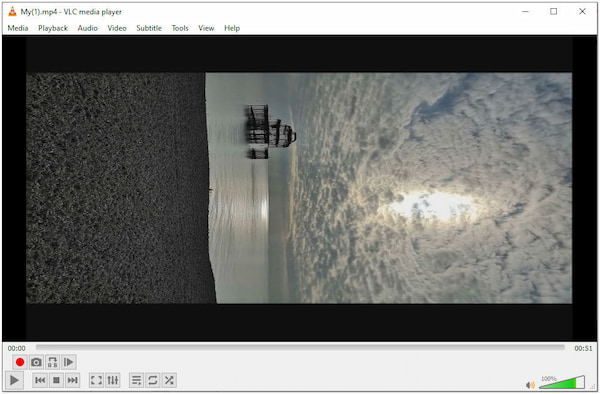Open the Help menu
Screen dimensions: 600x394
pos(232,28)
